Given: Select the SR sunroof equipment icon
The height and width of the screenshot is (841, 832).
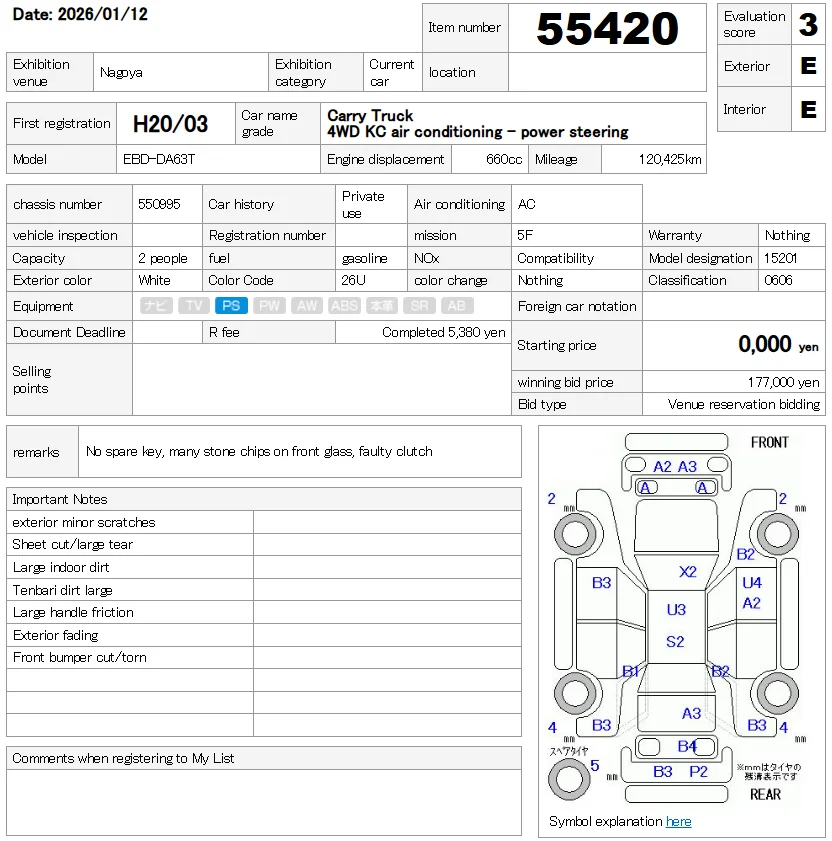Looking at the screenshot, I should [x=419, y=305].
